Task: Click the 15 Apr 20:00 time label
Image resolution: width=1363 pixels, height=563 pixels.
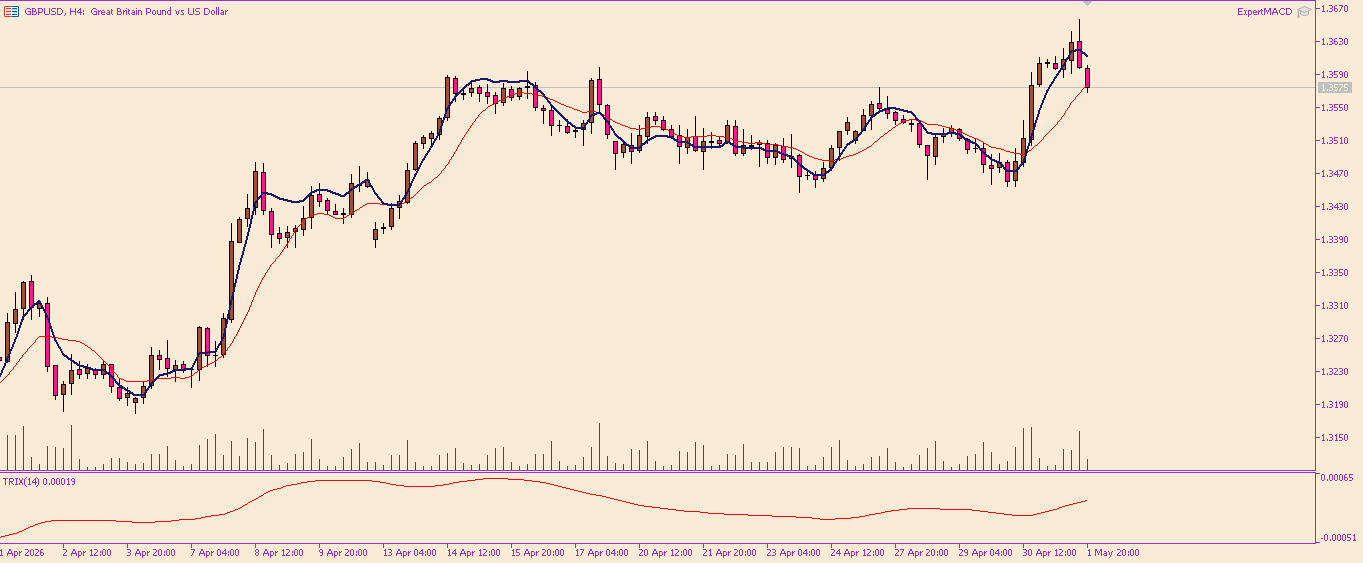Action: pos(538,552)
